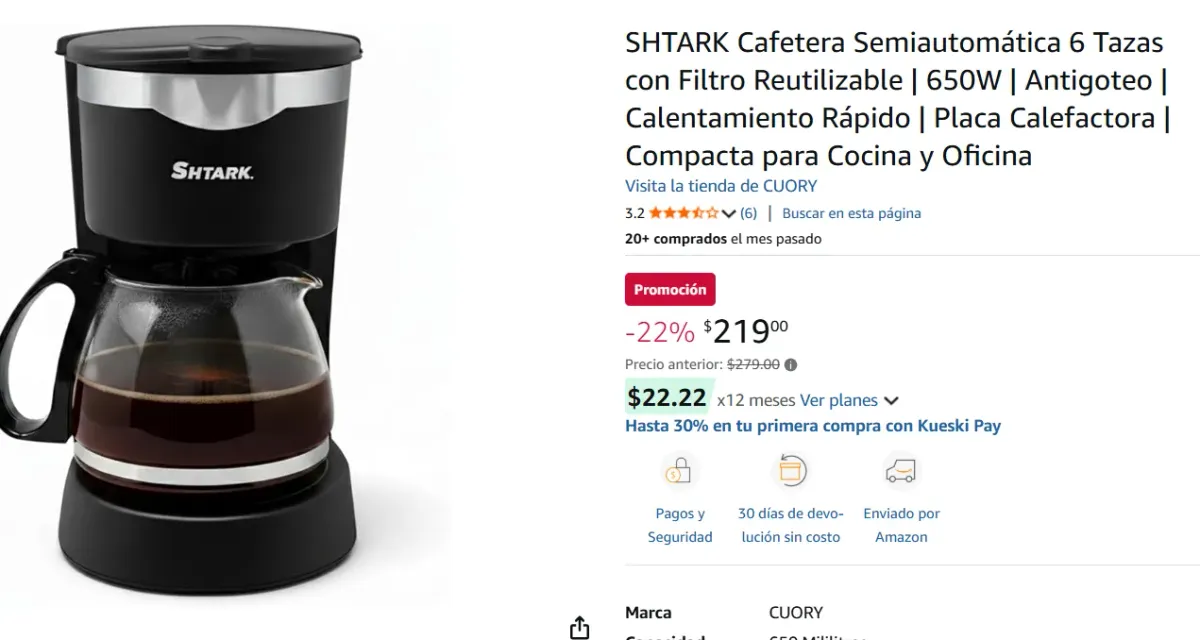
Task: Open Buscar en esta página
Action: [x=852, y=212]
